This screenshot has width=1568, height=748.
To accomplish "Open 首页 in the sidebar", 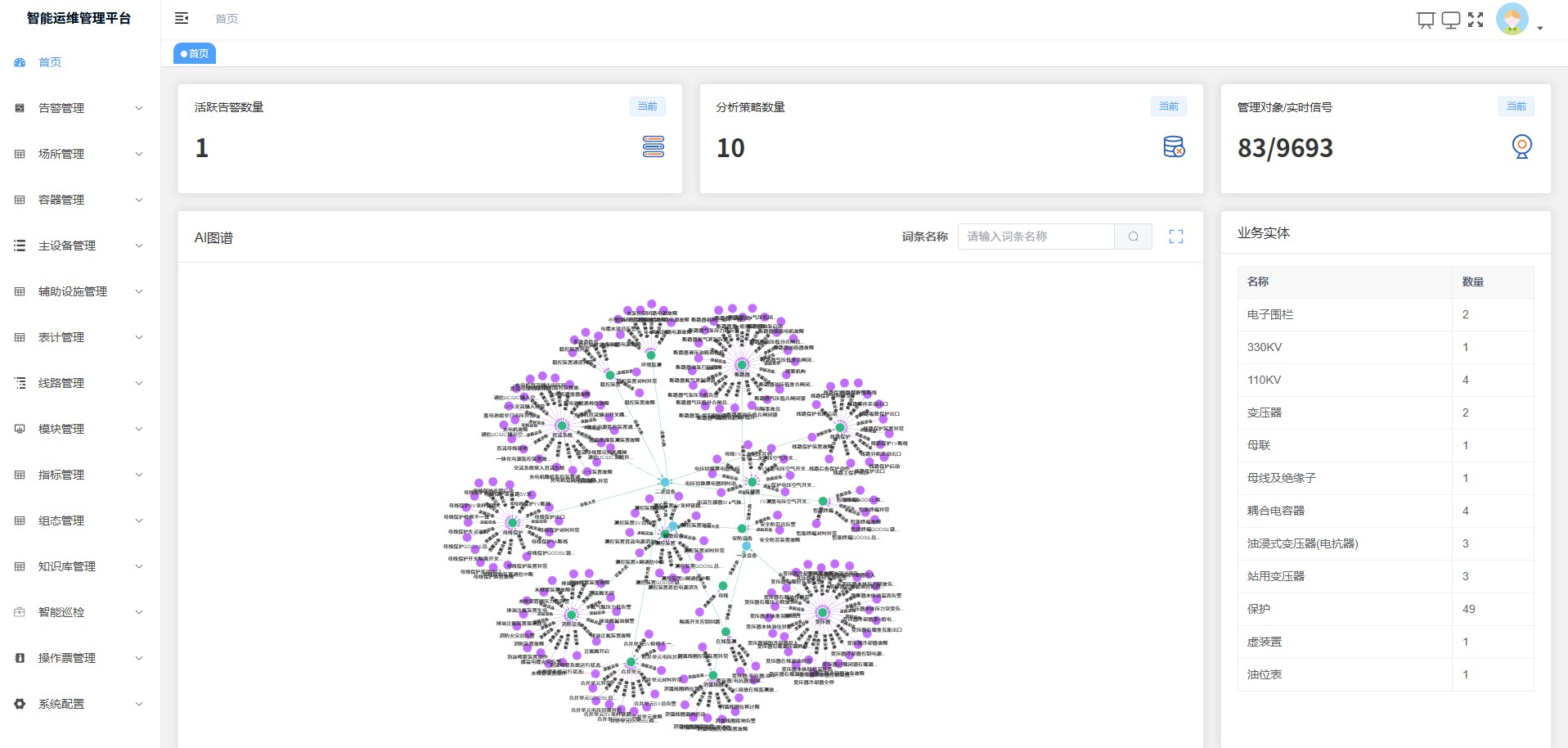I will pos(50,62).
